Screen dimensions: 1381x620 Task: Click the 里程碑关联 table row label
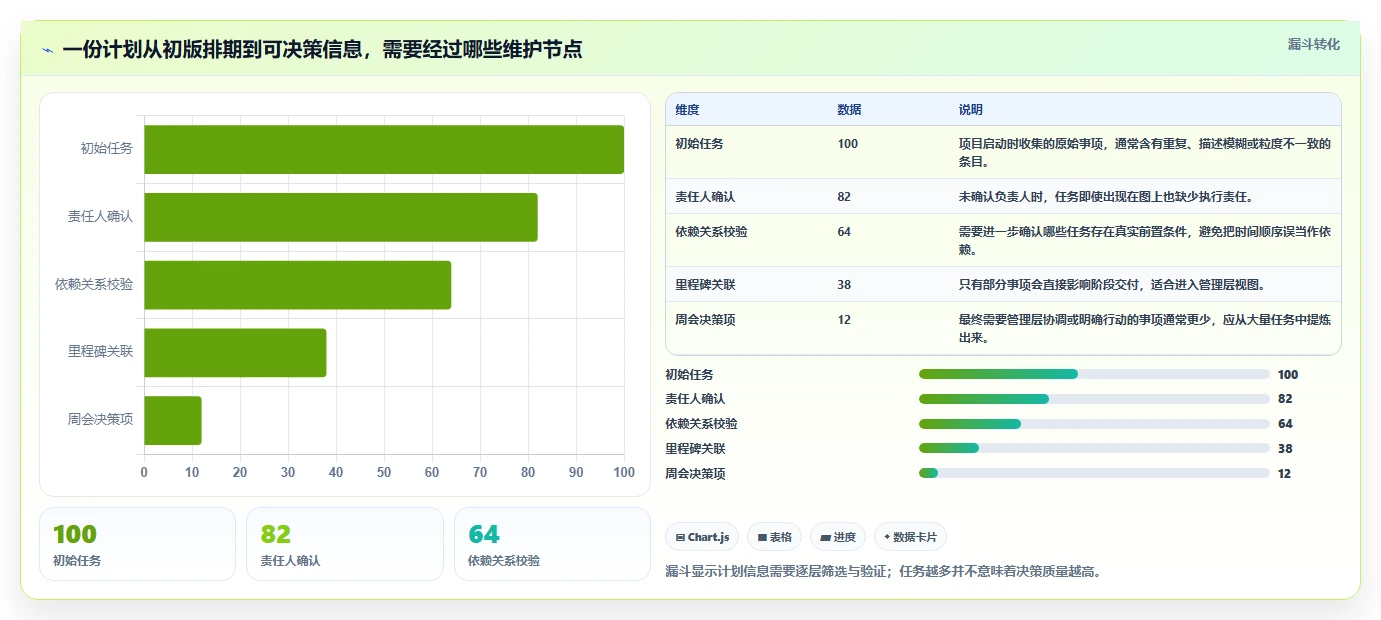coord(705,285)
